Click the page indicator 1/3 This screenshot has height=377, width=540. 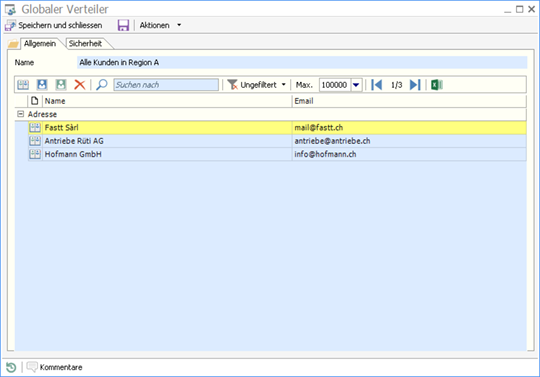[396, 85]
